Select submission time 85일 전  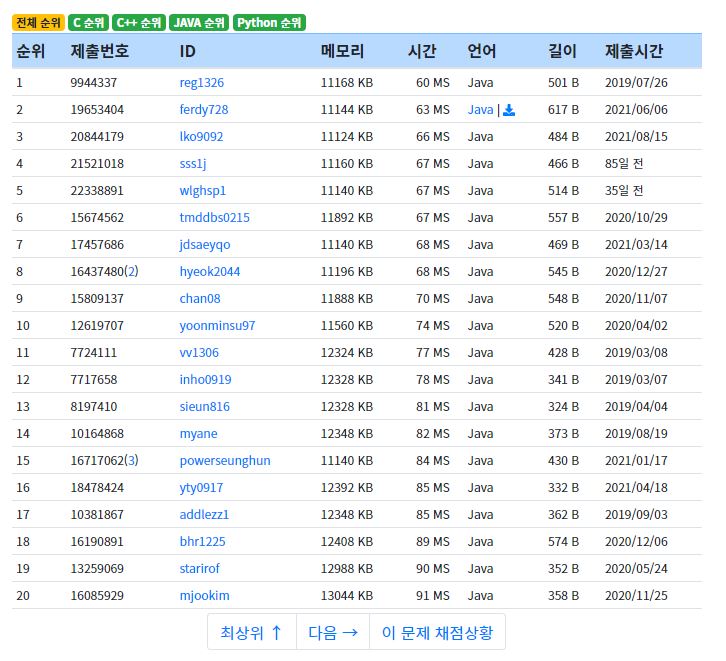[x=624, y=164]
